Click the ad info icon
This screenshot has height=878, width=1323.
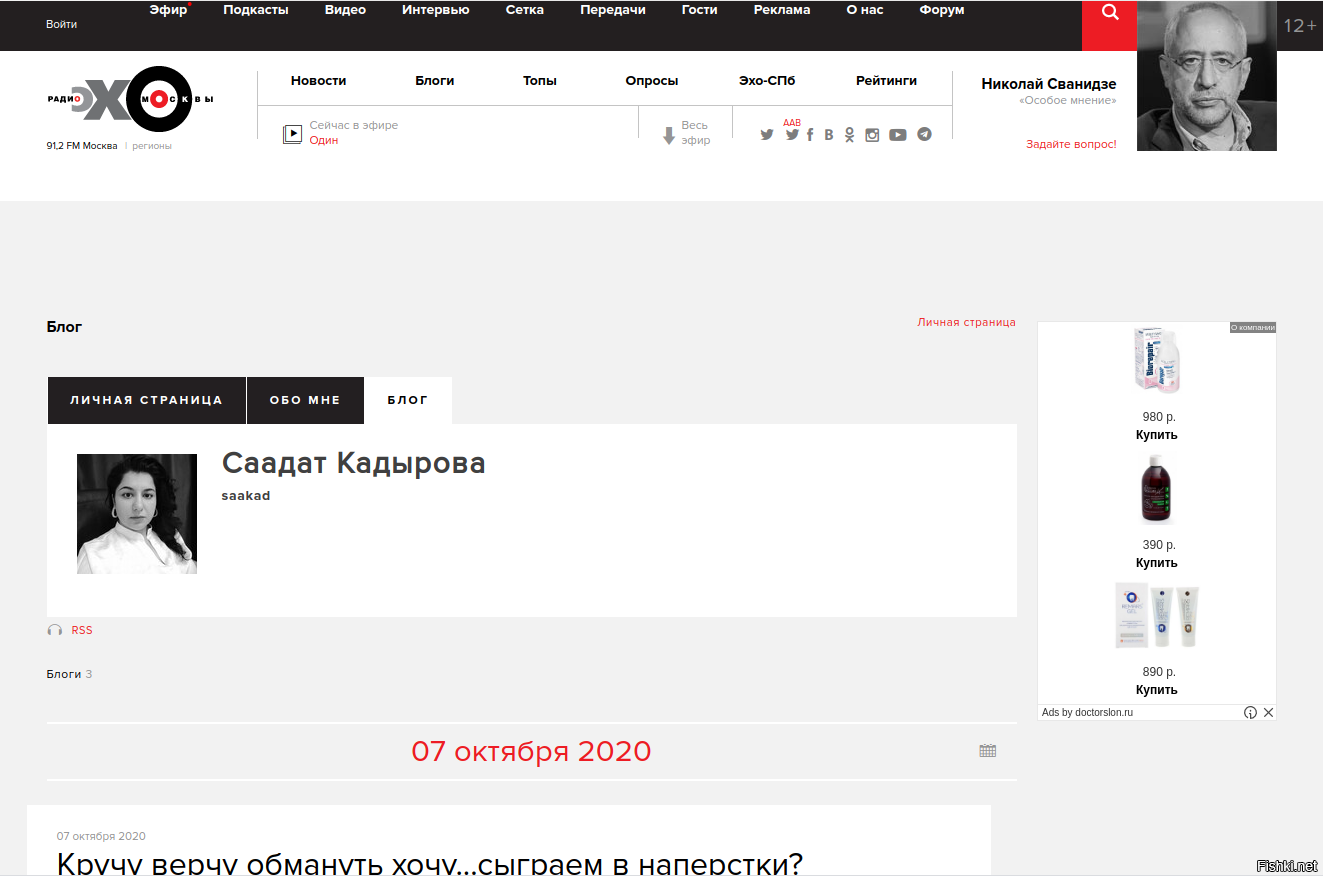(1250, 713)
